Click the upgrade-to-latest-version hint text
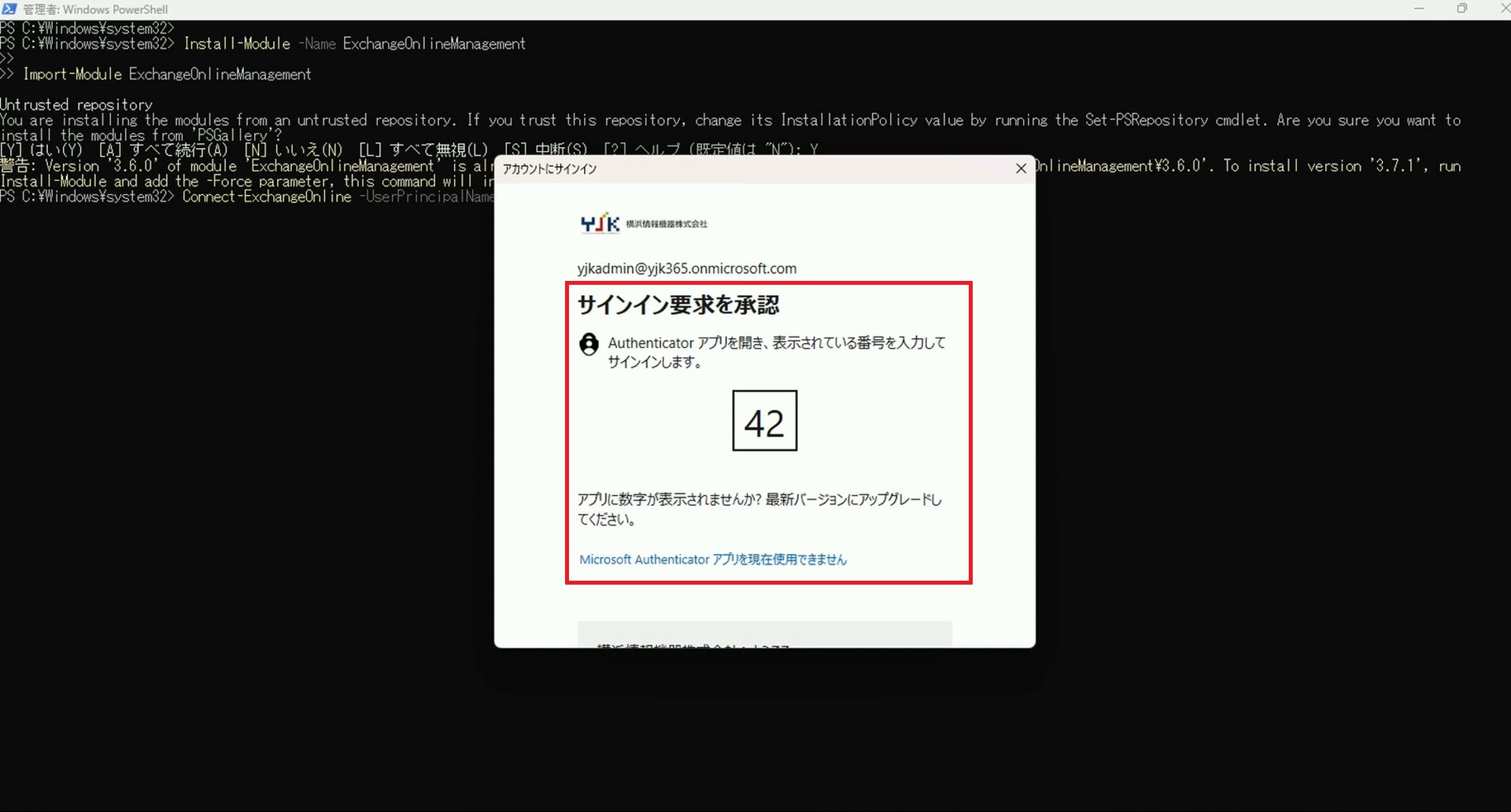This screenshot has height=812, width=1511. coord(759,509)
